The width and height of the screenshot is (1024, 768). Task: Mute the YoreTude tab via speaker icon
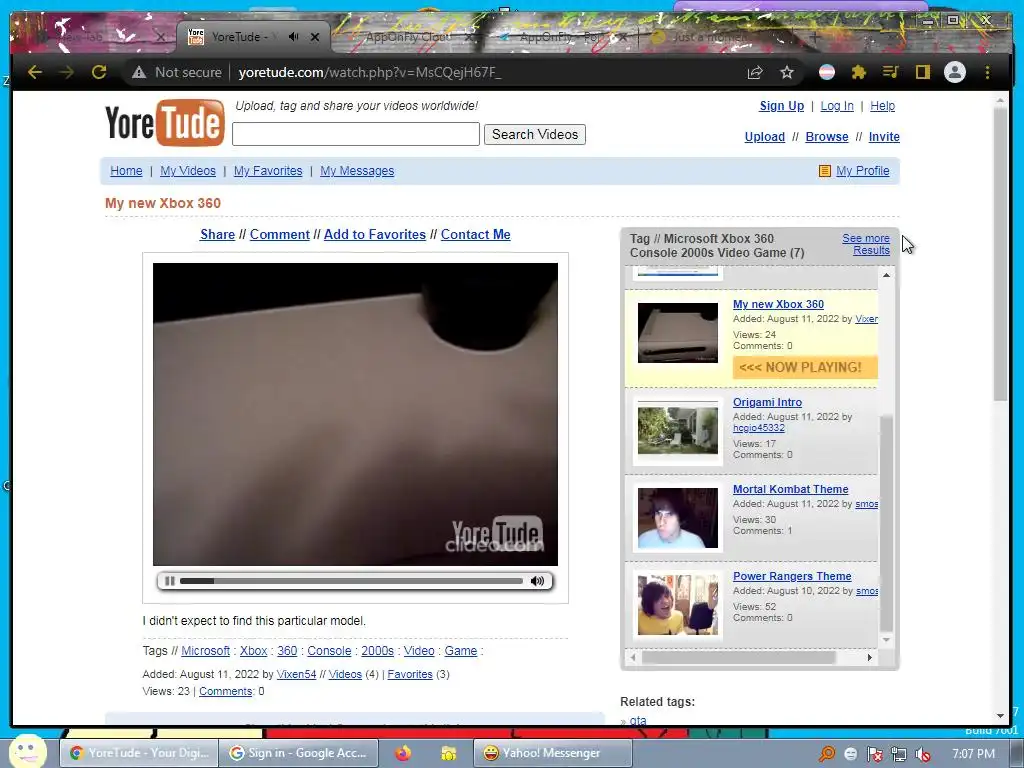(x=294, y=37)
